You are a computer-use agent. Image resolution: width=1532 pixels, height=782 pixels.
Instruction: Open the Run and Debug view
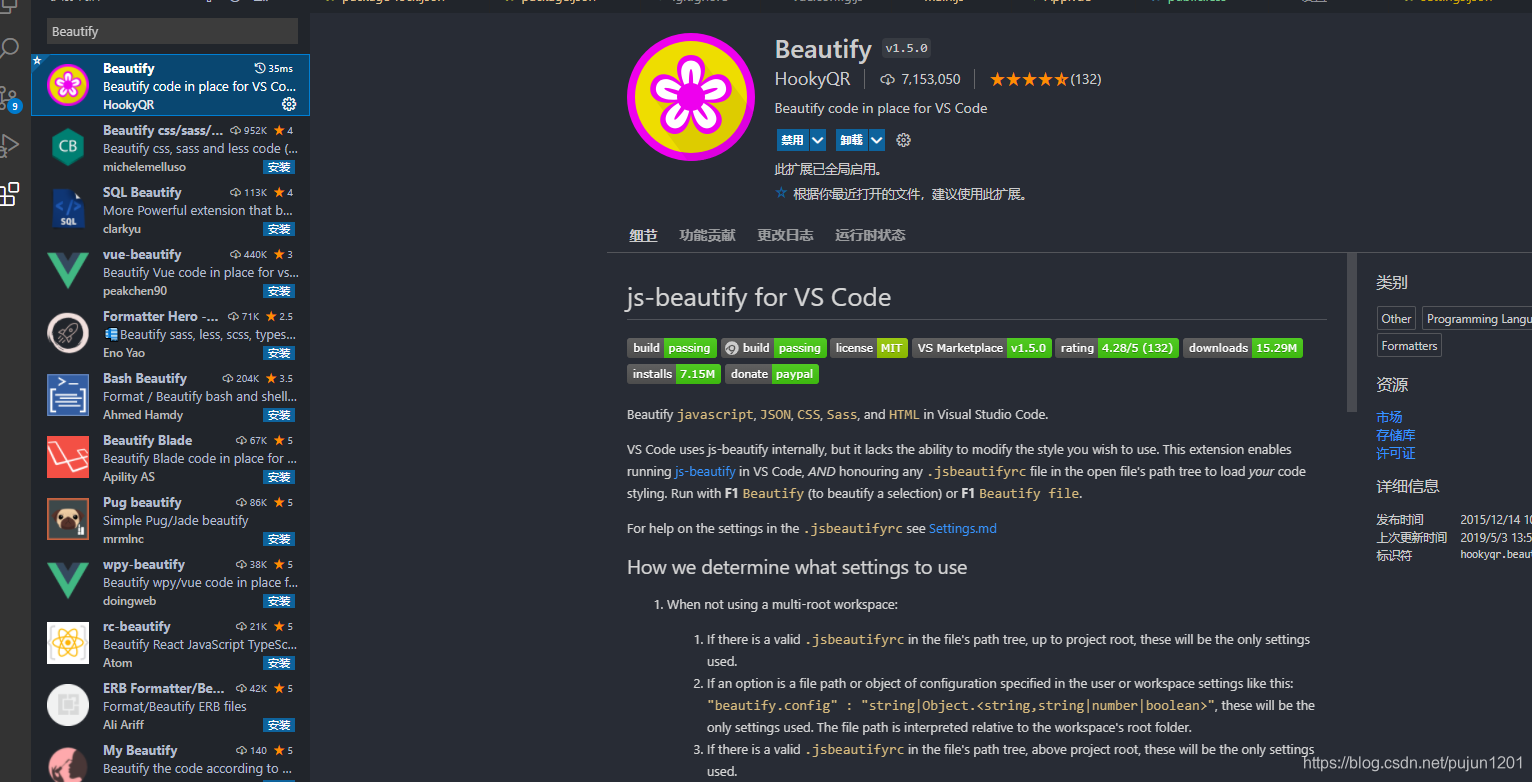pyautogui.click(x=12, y=143)
